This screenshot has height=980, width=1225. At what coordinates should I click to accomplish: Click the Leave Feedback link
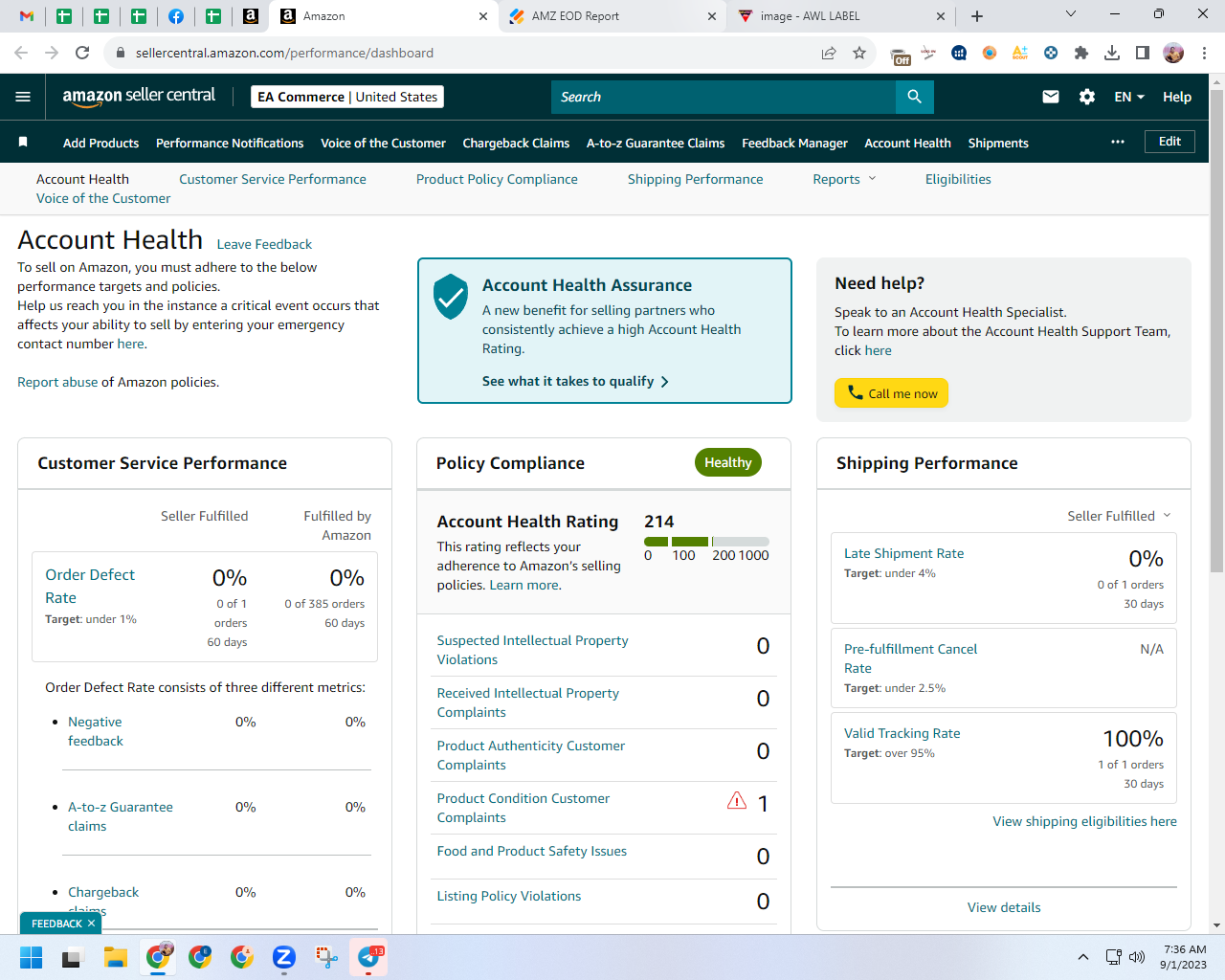click(264, 244)
